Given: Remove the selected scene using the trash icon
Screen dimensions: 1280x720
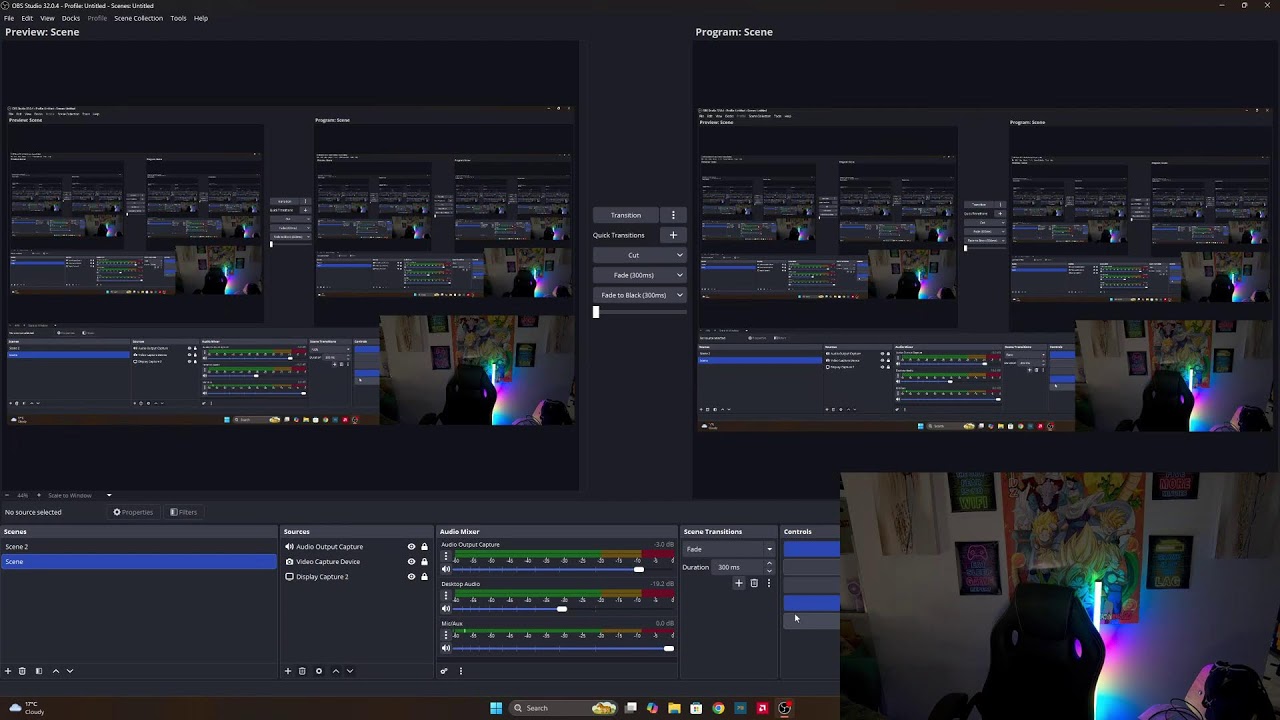Looking at the screenshot, I should [x=22, y=671].
